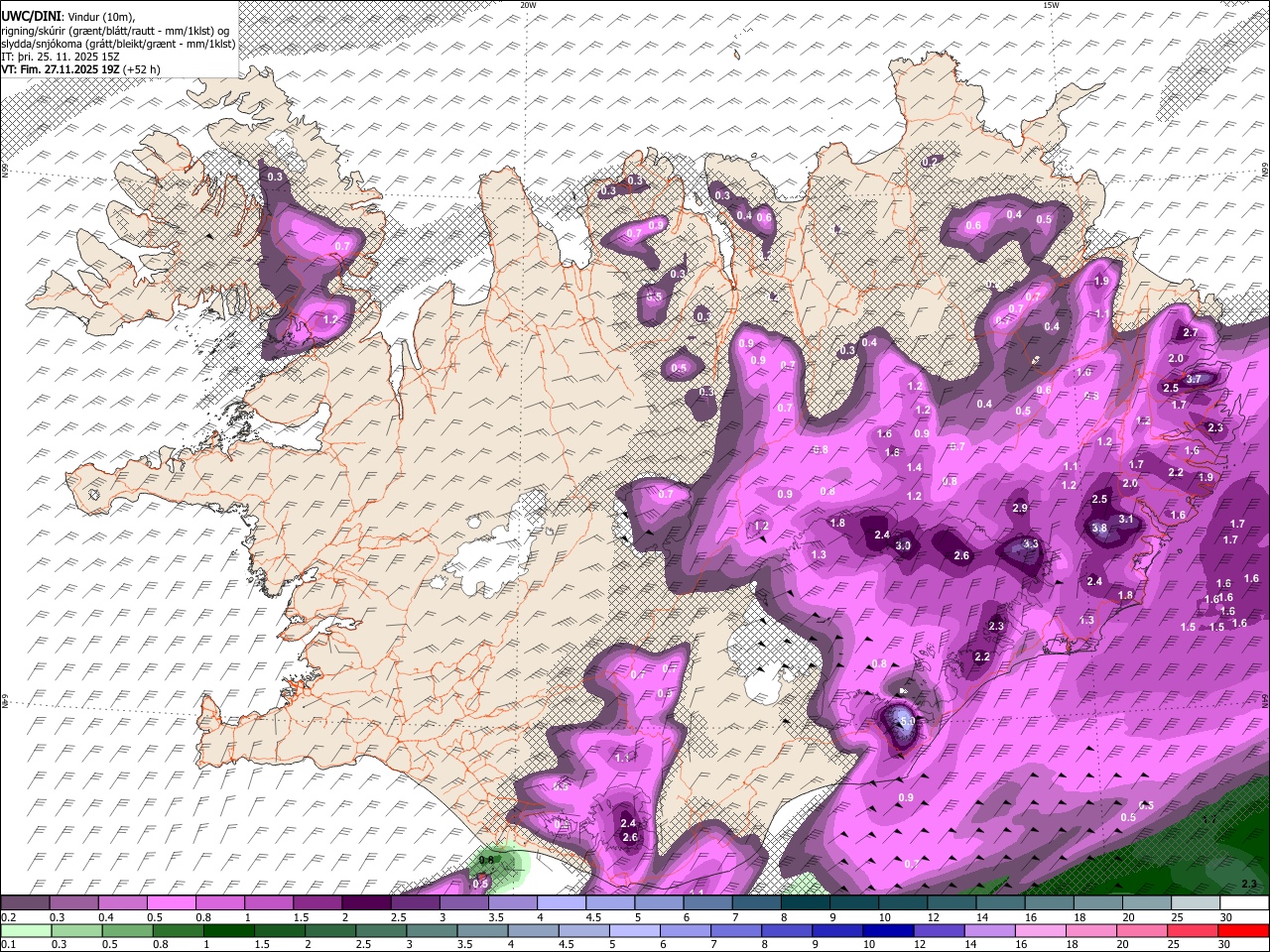Select the bright pink 0.5 swatch in top legend
1270x952 pixels.
coord(171,903)
